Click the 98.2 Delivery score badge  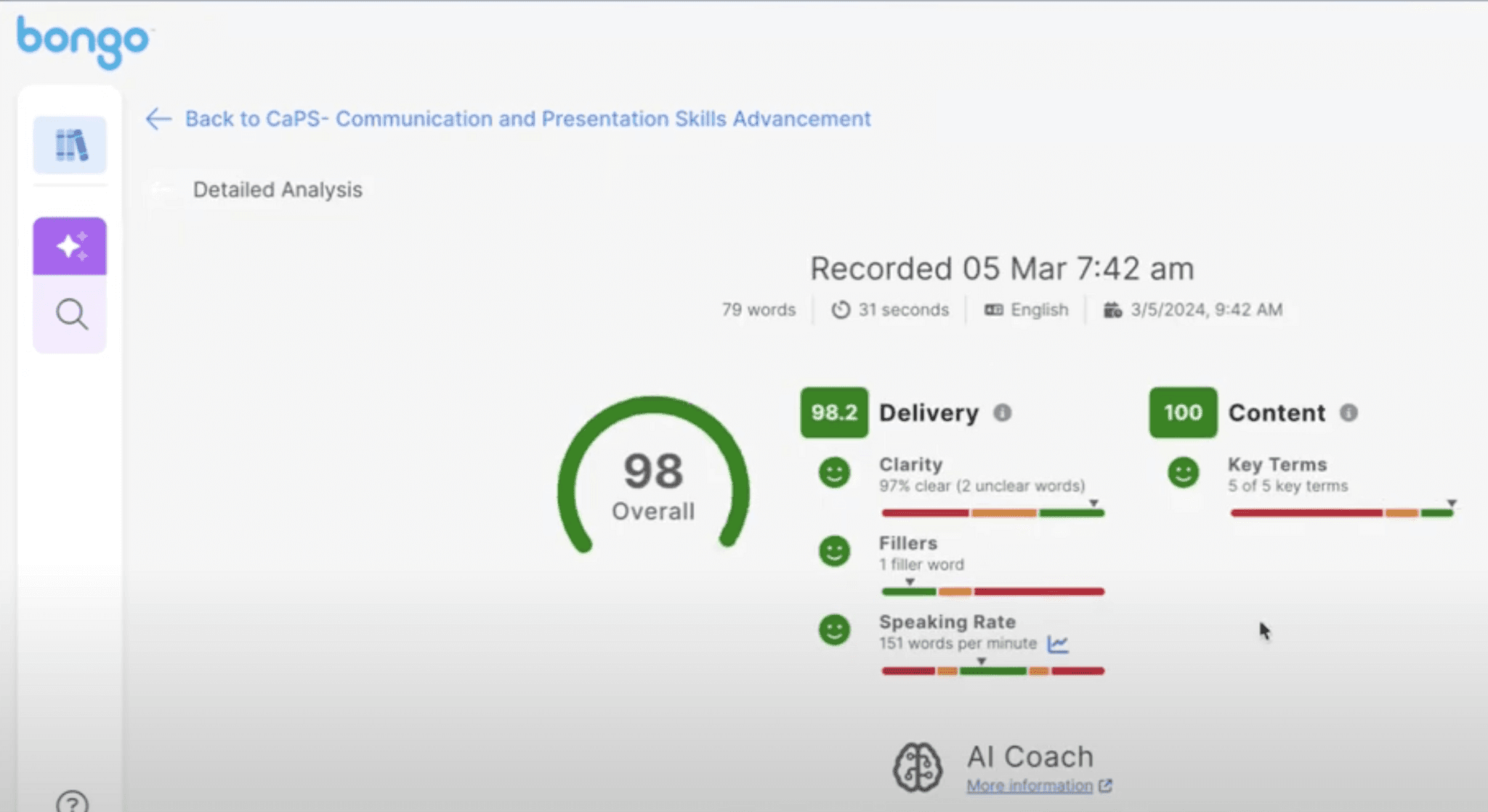click(834, 413)
